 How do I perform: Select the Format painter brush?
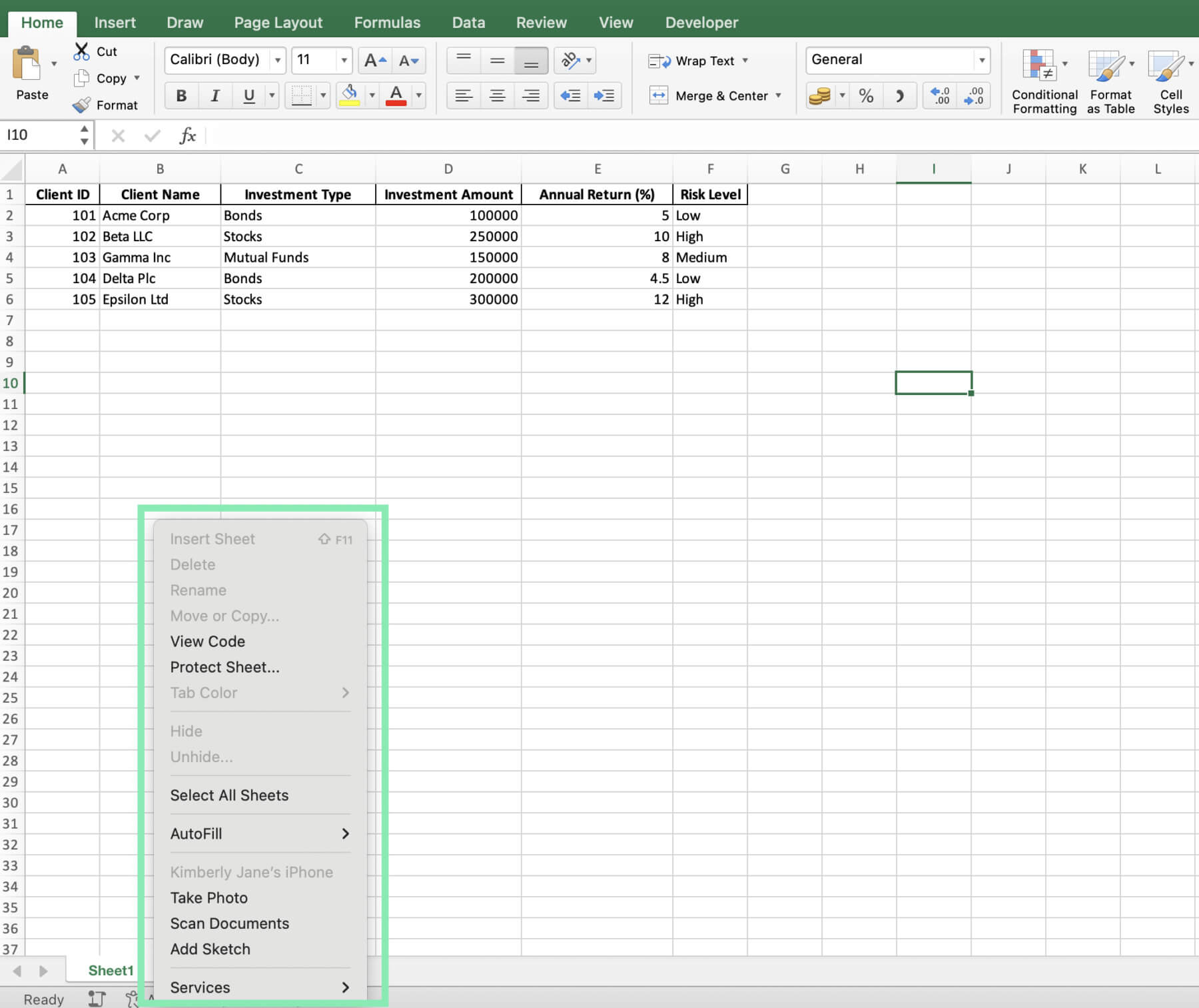coord(81,105)
